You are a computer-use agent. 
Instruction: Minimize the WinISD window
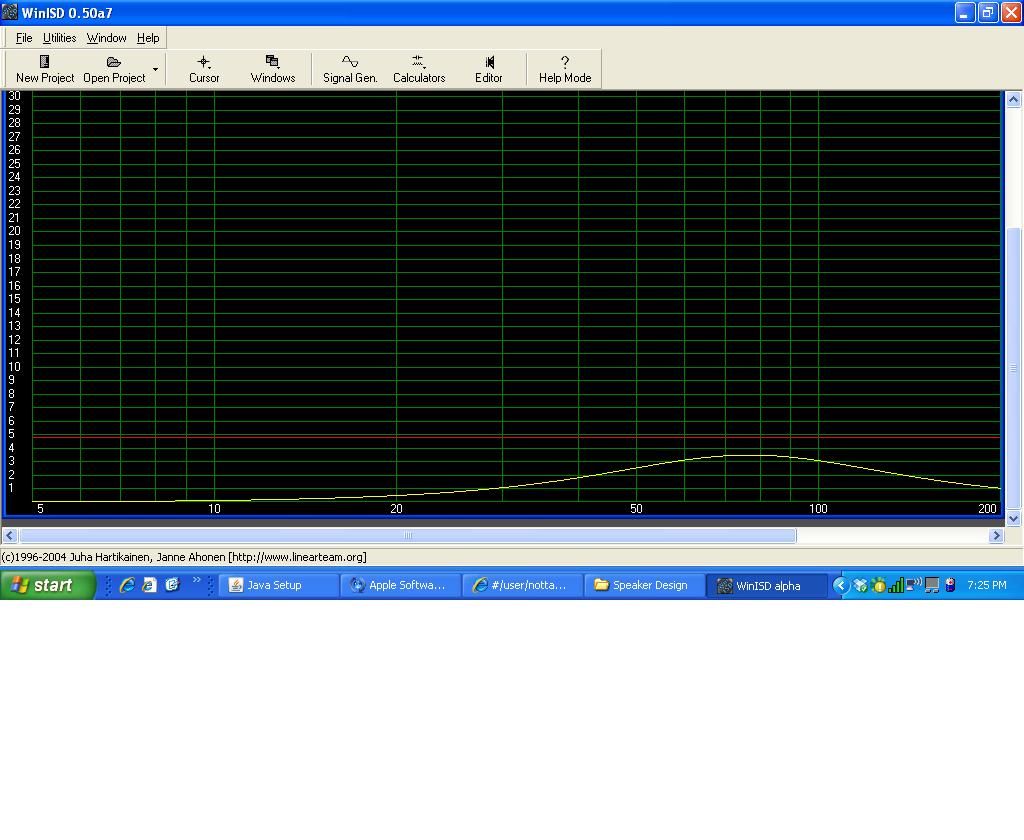(965, 12)
